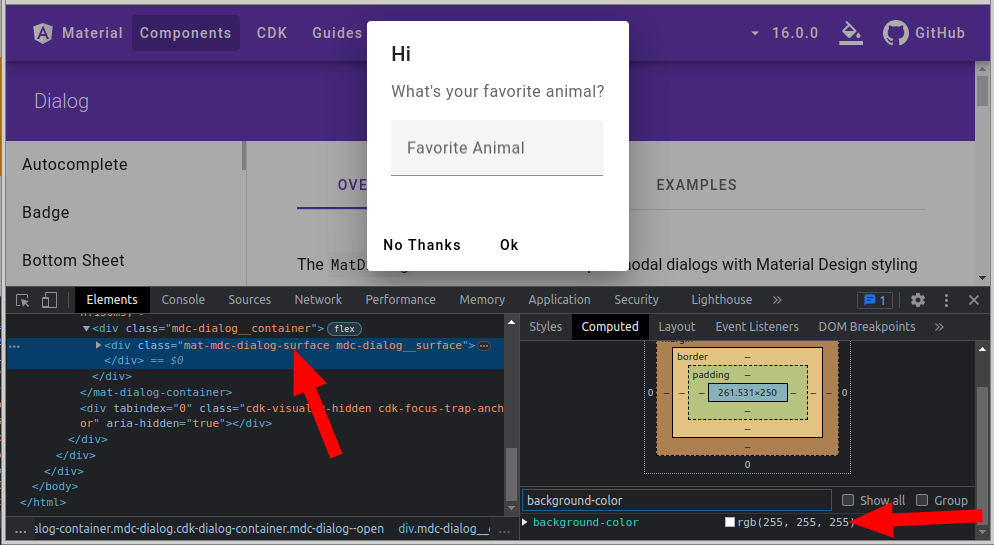Screen dimensions: 994x545
Task: Switch to the Layout sidebar tab
Action: [676, 327]
